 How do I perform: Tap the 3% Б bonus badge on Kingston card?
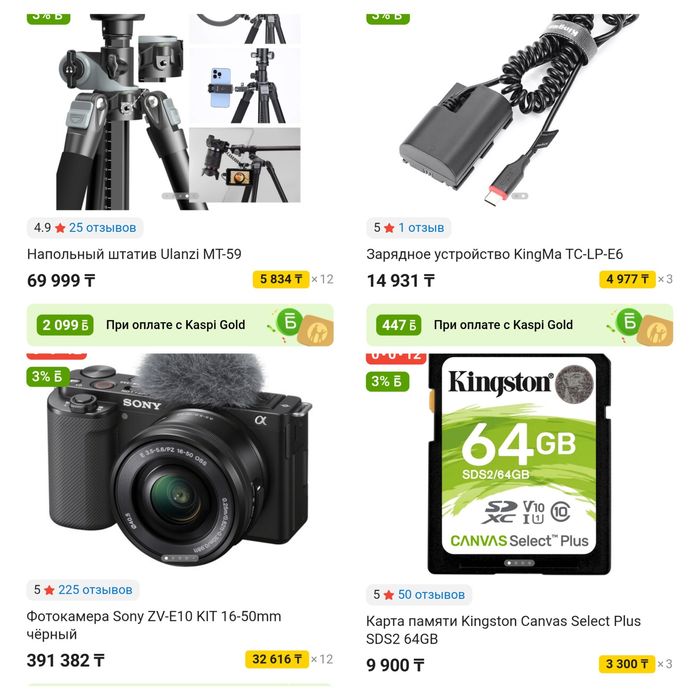click(387, 382)
